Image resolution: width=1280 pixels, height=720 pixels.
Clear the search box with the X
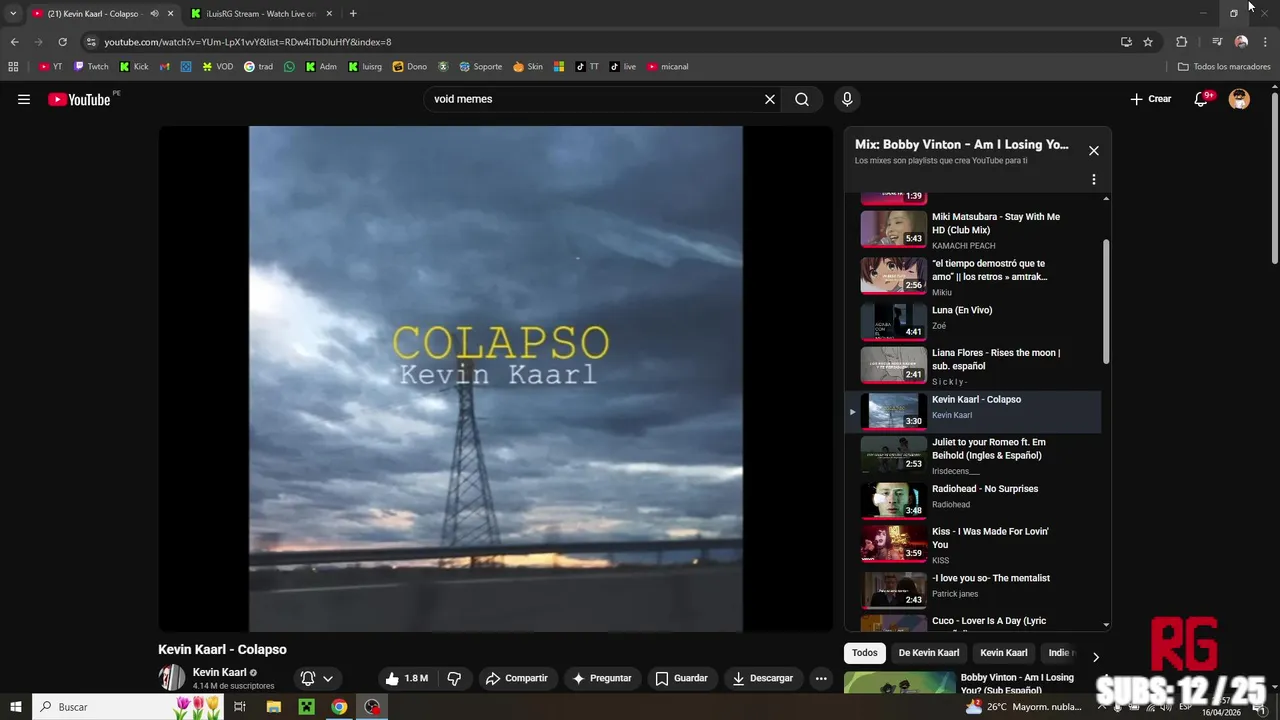pyautogui.click(x=770, y=99)
